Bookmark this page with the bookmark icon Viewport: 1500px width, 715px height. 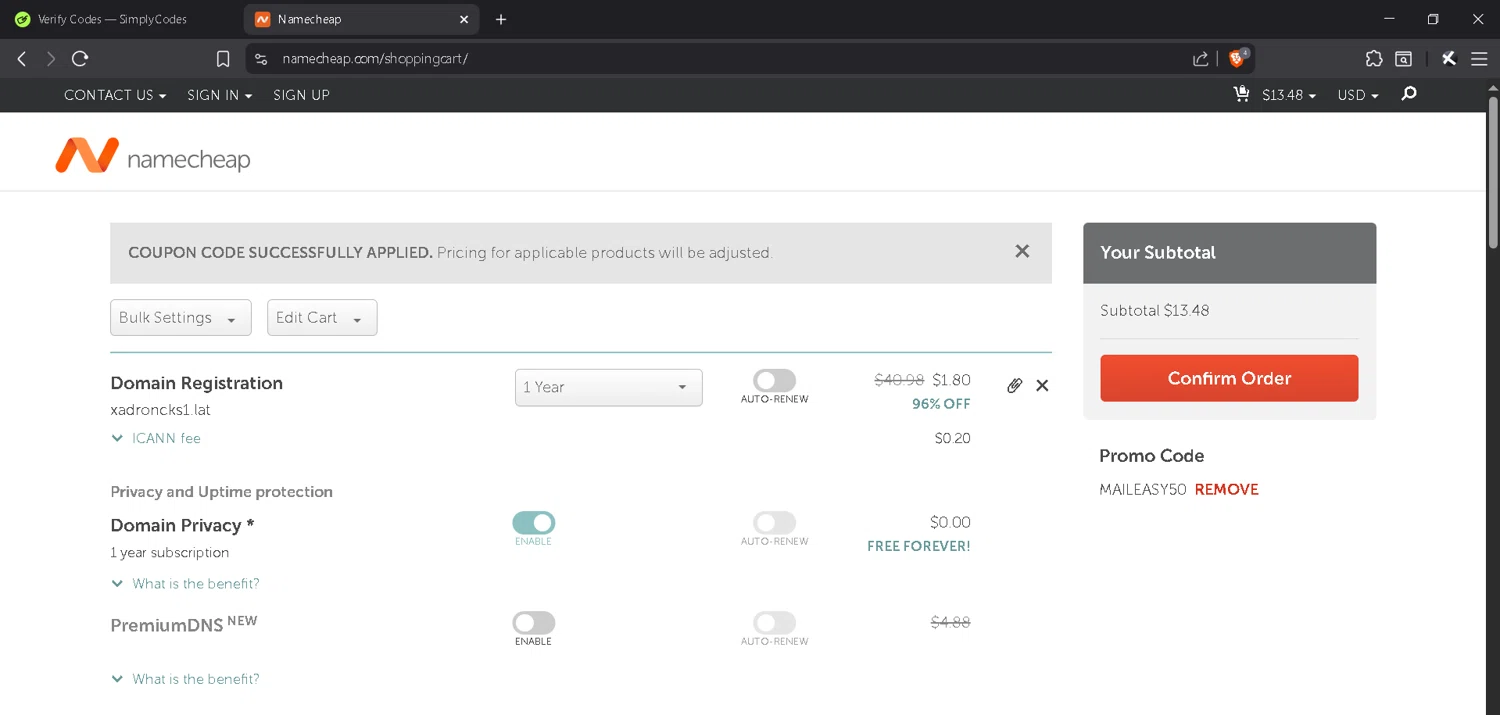tap(223, 59)
